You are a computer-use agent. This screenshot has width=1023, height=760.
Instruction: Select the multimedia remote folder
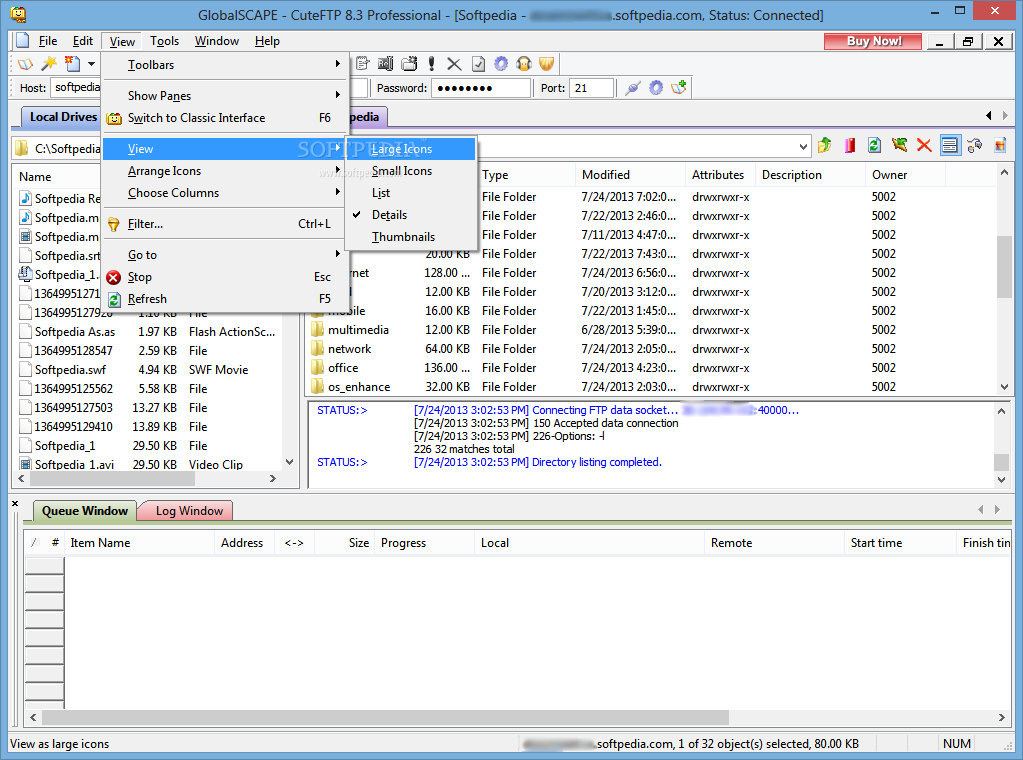point(358,330)
